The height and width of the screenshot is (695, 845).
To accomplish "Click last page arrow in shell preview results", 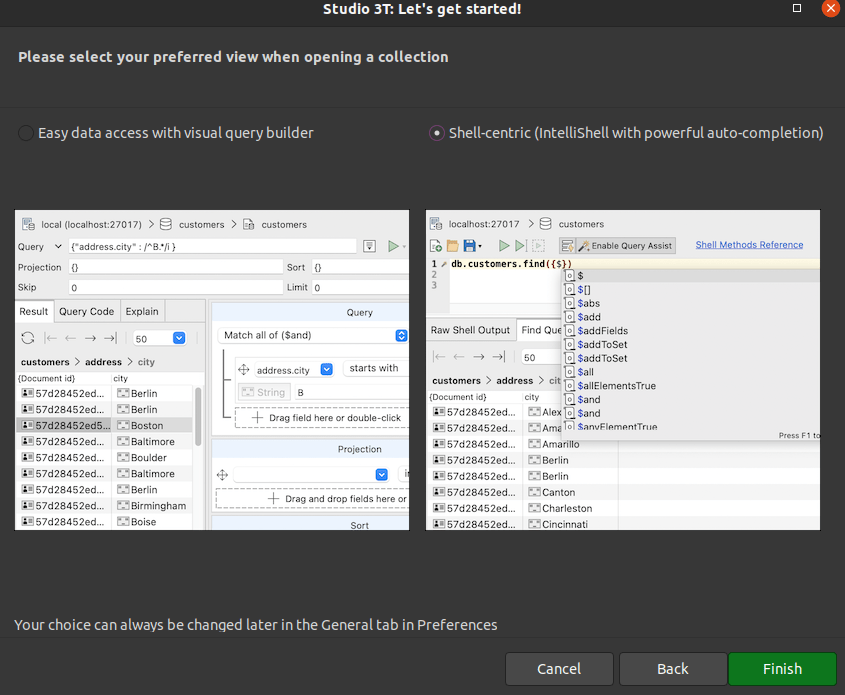I will 499,357.
